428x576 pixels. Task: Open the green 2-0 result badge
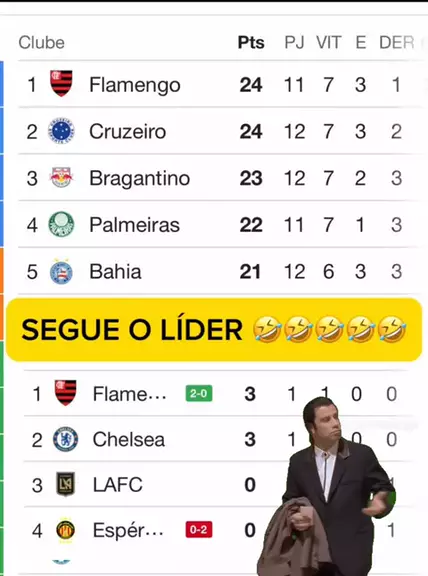[199, 394]
